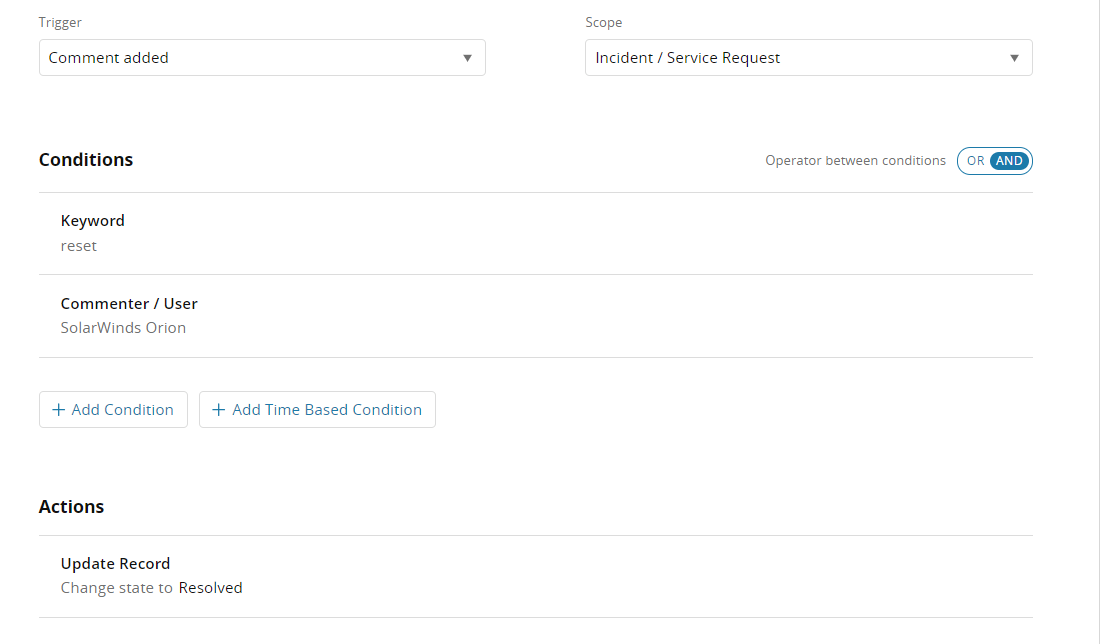Click the SolarWinds Orion commenter value

pos(123,328)
